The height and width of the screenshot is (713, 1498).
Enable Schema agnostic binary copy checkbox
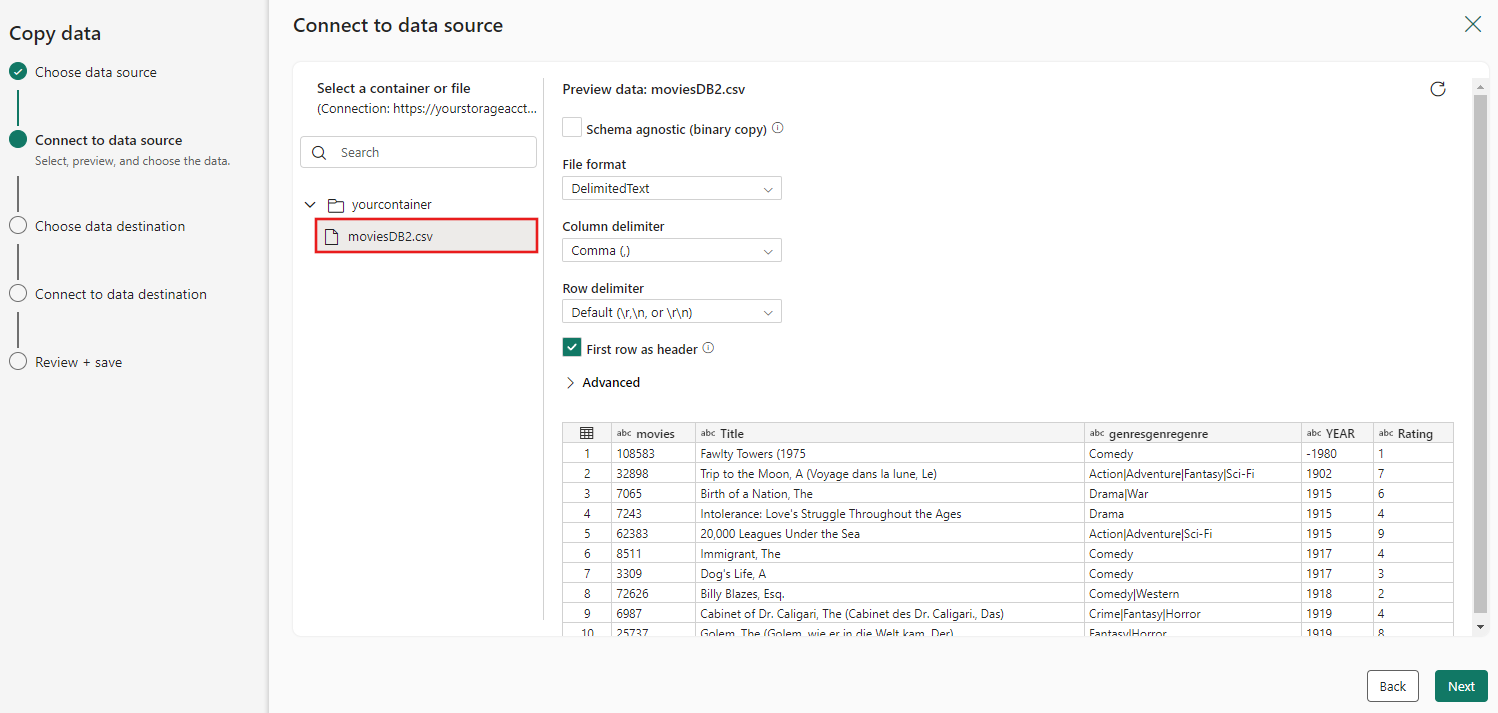572,128
